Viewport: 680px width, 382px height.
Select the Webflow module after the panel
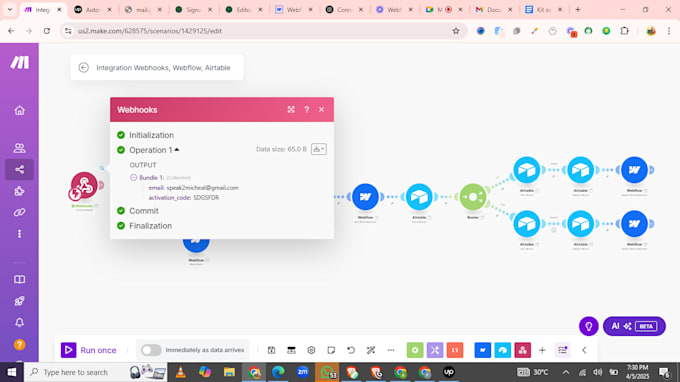[x=365, y=197]
